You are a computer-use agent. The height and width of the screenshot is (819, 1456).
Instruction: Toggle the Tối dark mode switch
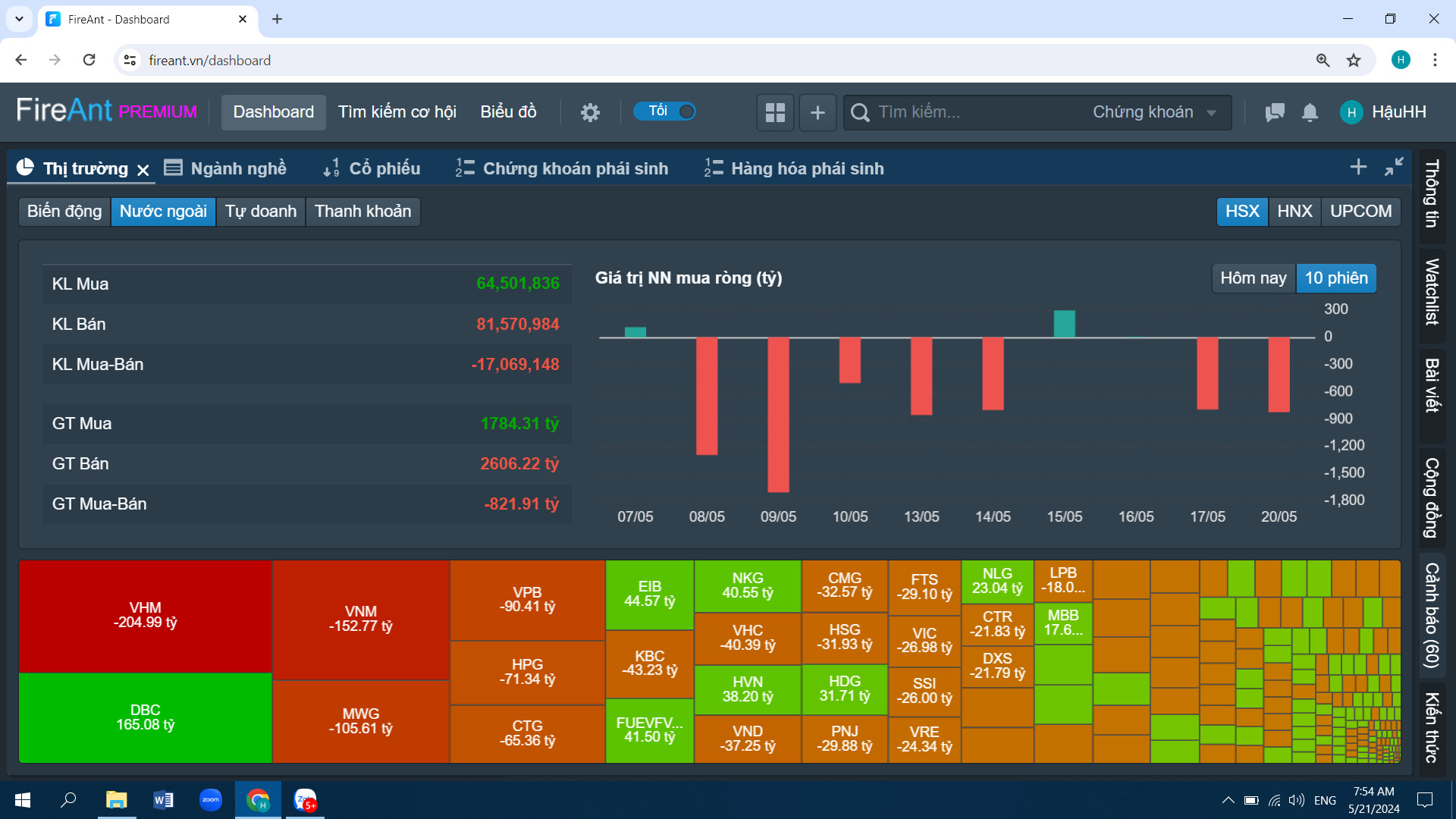[665, 111]
